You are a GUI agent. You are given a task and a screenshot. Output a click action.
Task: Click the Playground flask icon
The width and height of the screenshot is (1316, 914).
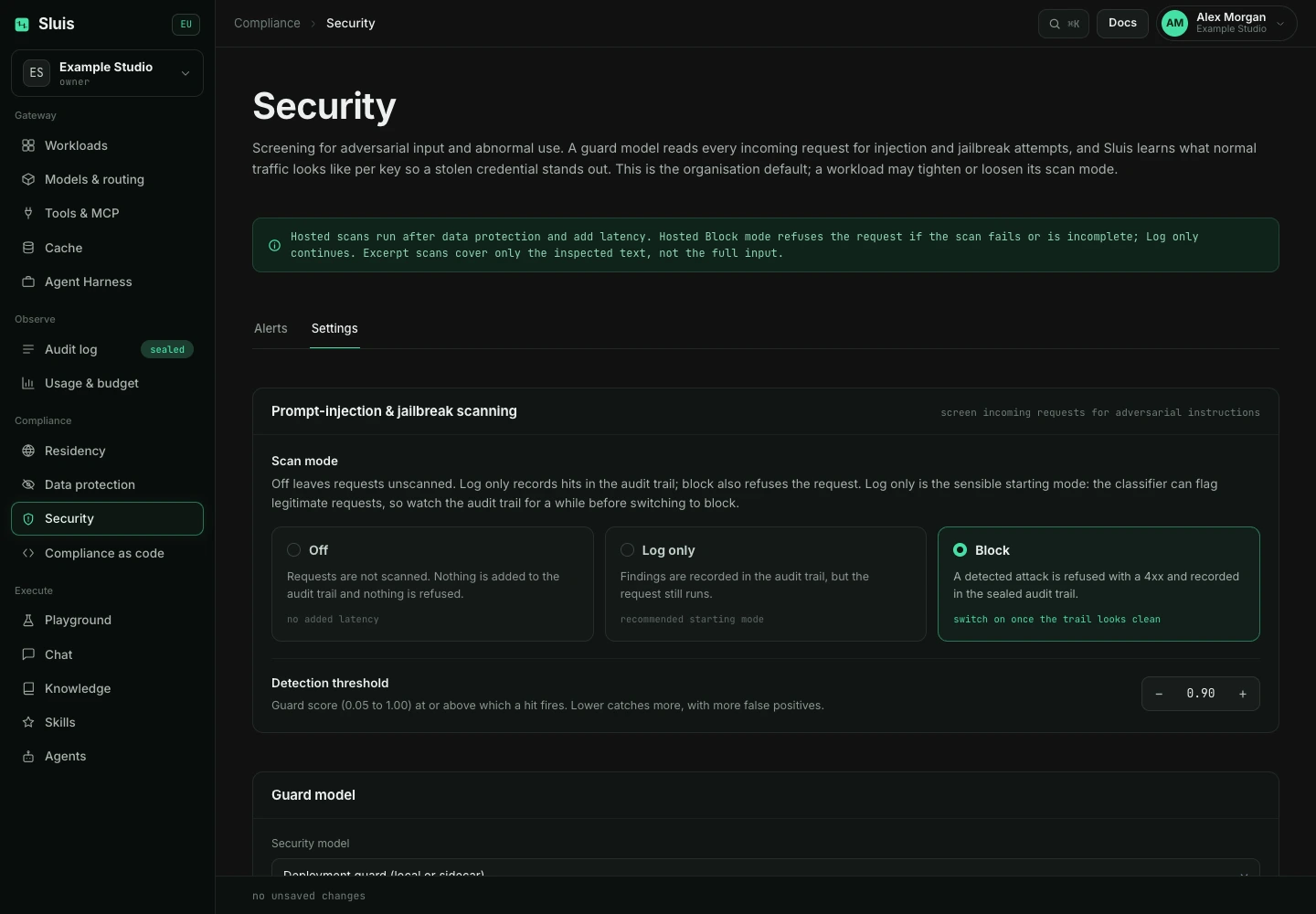[28, 620]
